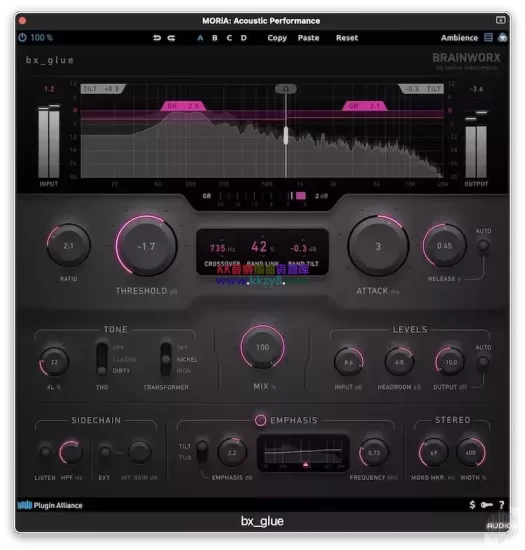
Task: Click the redo arrow icon
Action: tap(171, 38)
